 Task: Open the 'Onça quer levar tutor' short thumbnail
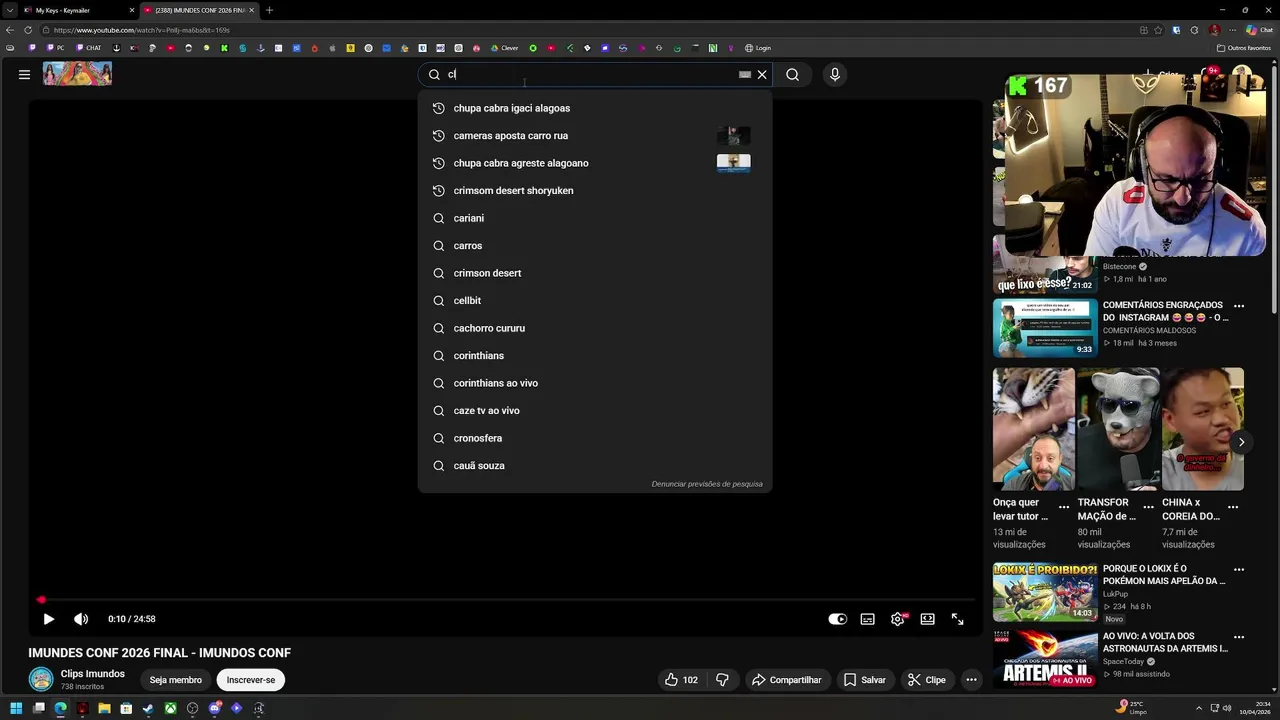click(x=1034, y=429)
